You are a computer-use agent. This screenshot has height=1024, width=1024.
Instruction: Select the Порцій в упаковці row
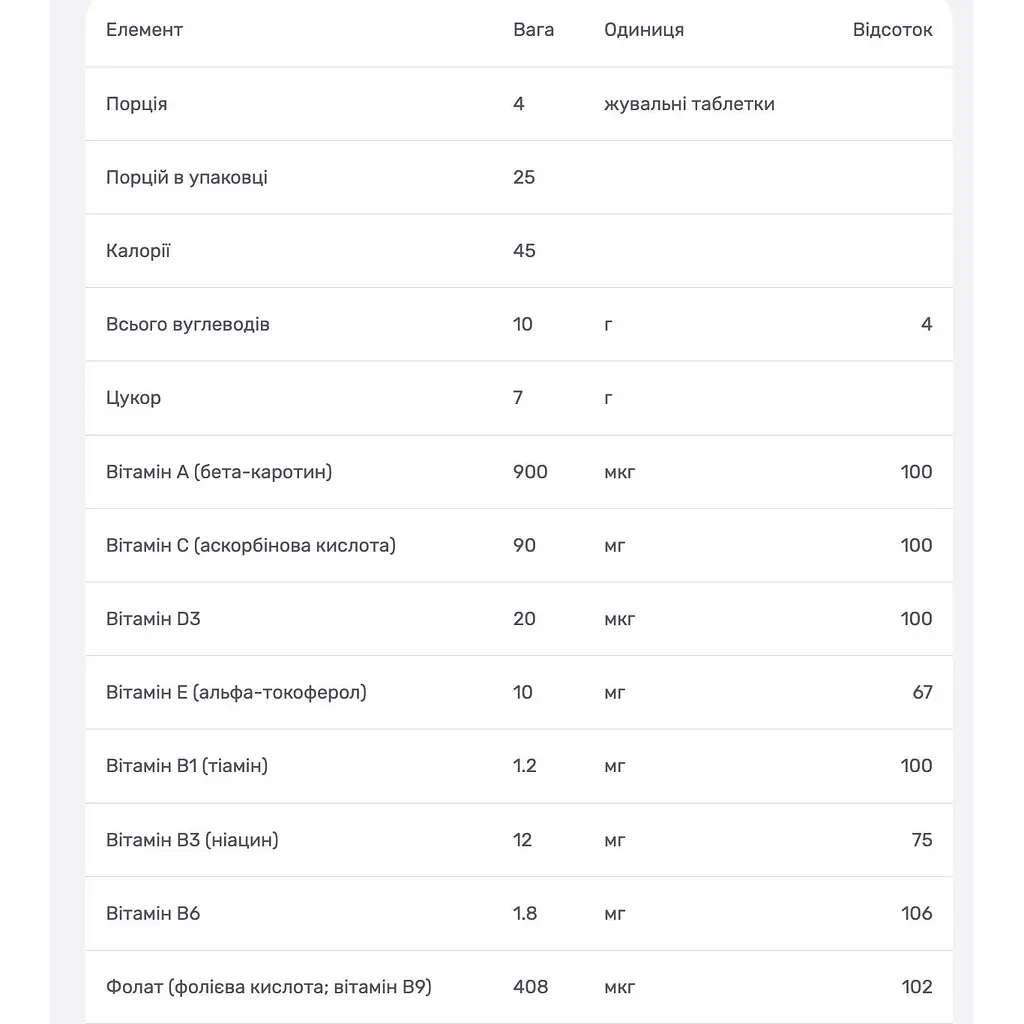click(519, 177)
